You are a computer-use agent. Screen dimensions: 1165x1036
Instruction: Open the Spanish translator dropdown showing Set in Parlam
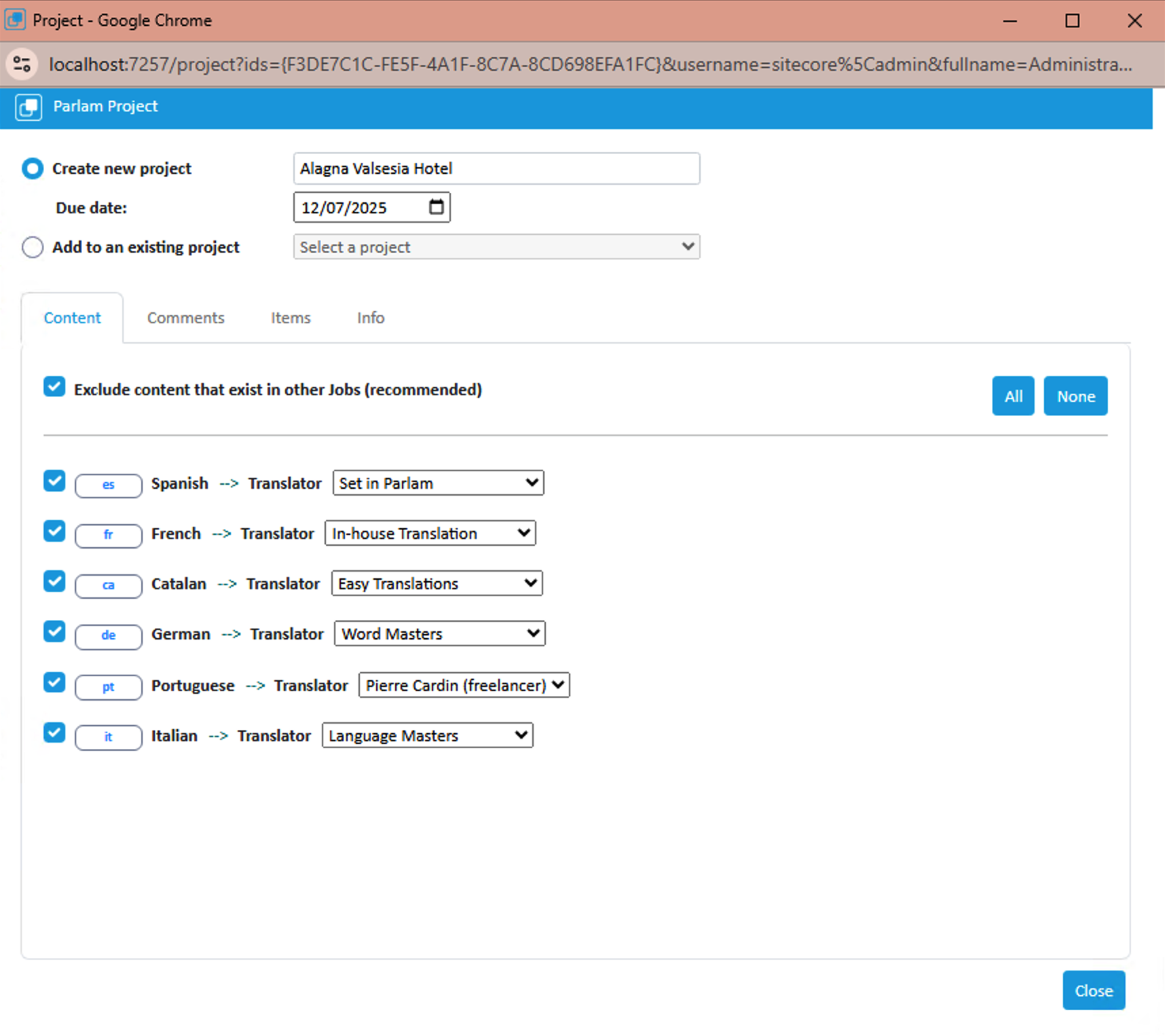pos(437,483)
